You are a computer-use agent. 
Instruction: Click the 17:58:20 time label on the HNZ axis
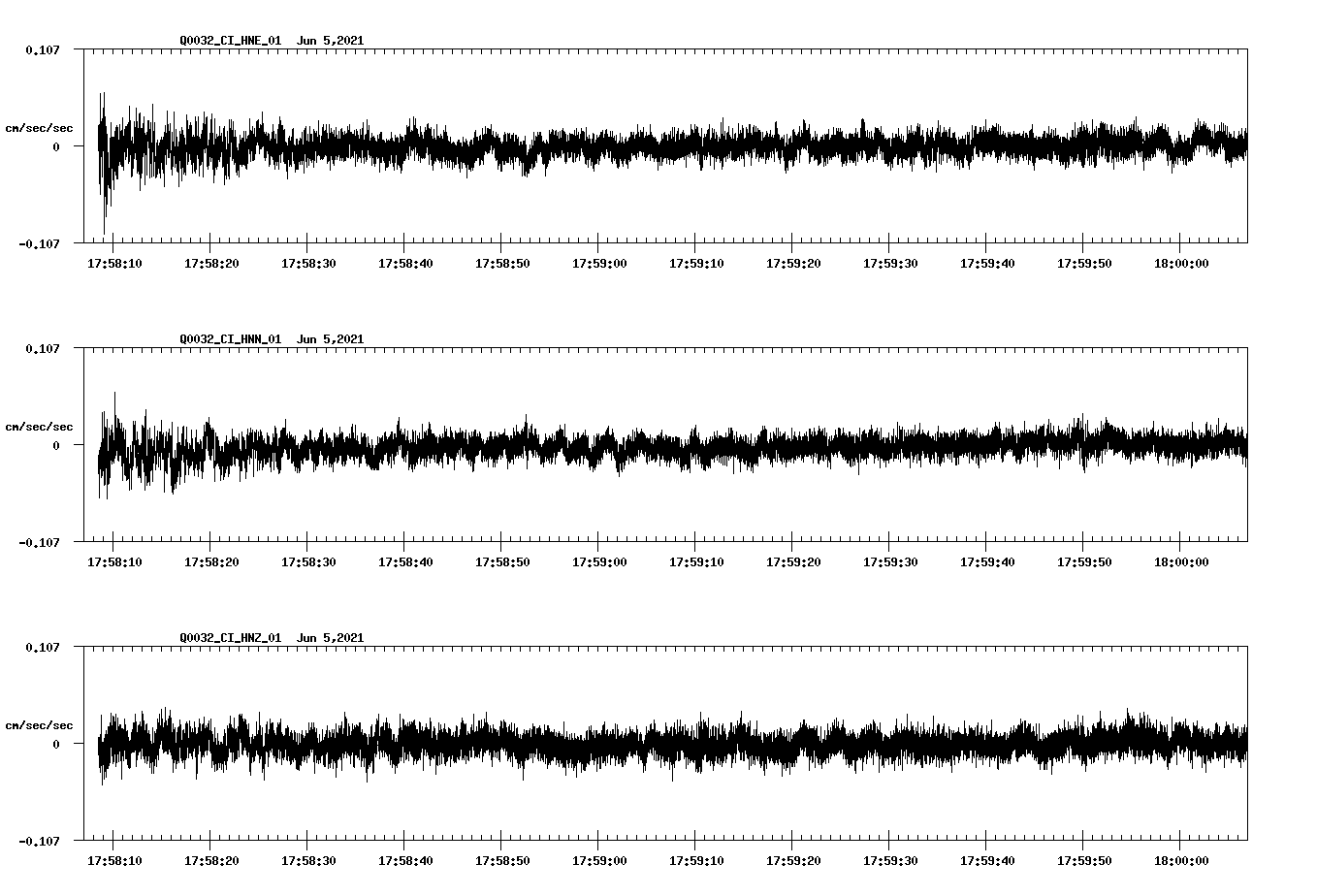tap(211, 860)
